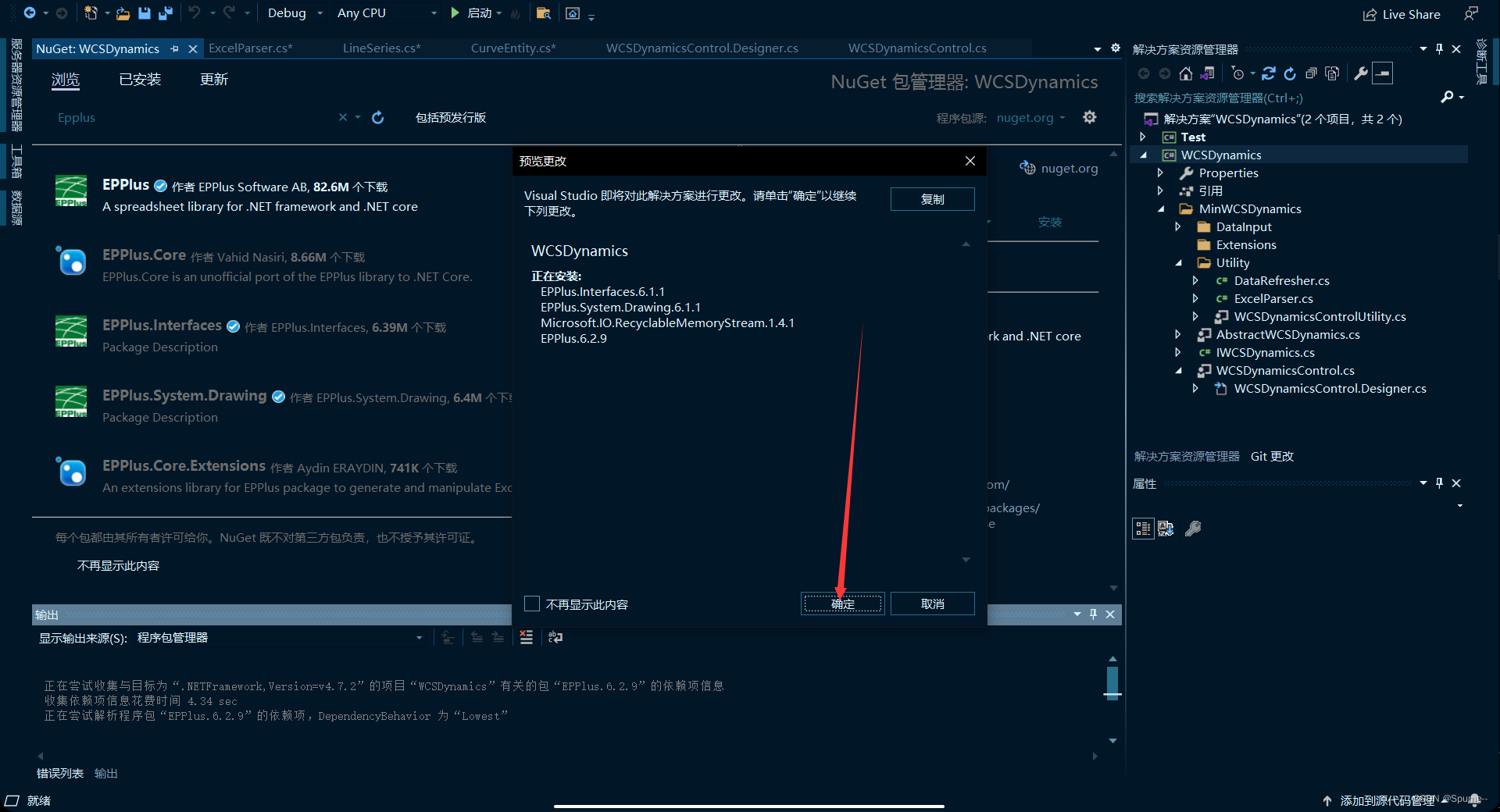Switch to ExcelParser.cs* tab

click(x=251, y=48)
